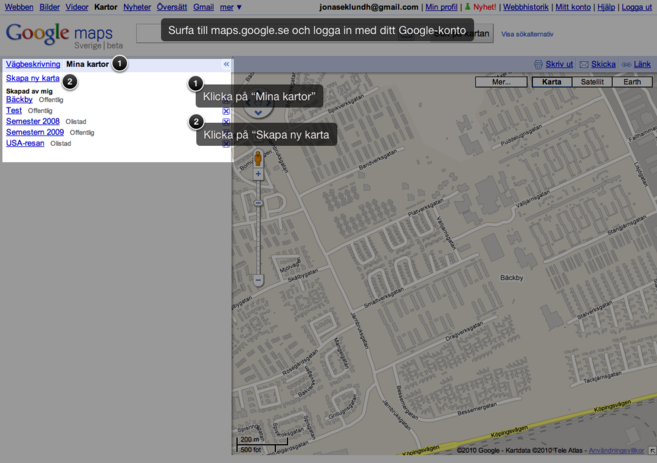Toggle checkbox for Test map
The height and width of the screenshot is (463, 657).
tap(226, 111)
